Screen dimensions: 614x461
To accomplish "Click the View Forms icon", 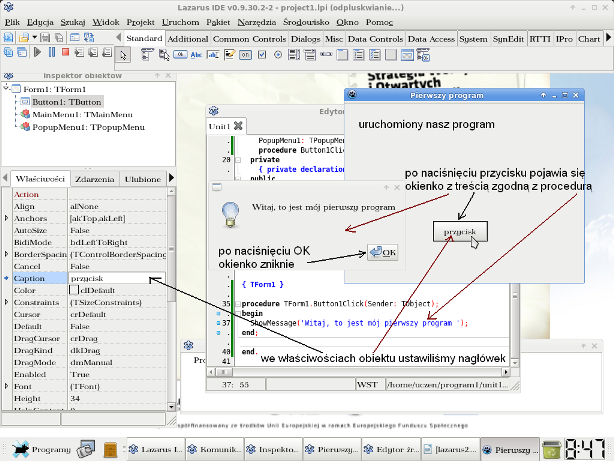I will click(x=22, y=52).
